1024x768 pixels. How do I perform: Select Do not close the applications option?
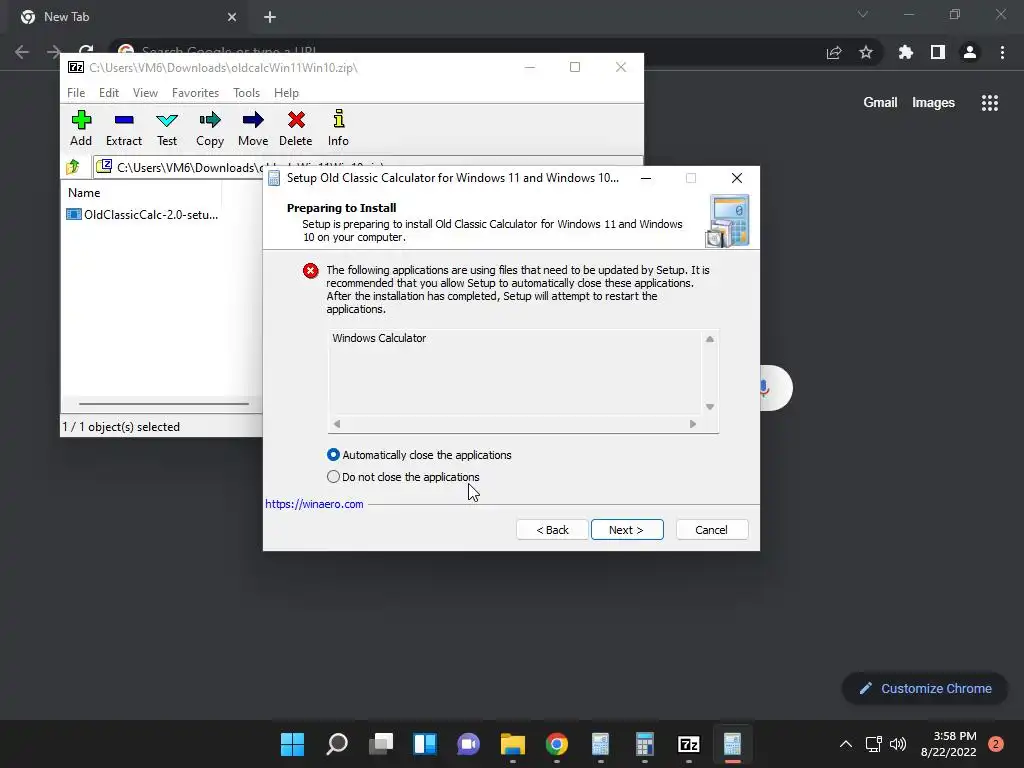coord(403,477)
